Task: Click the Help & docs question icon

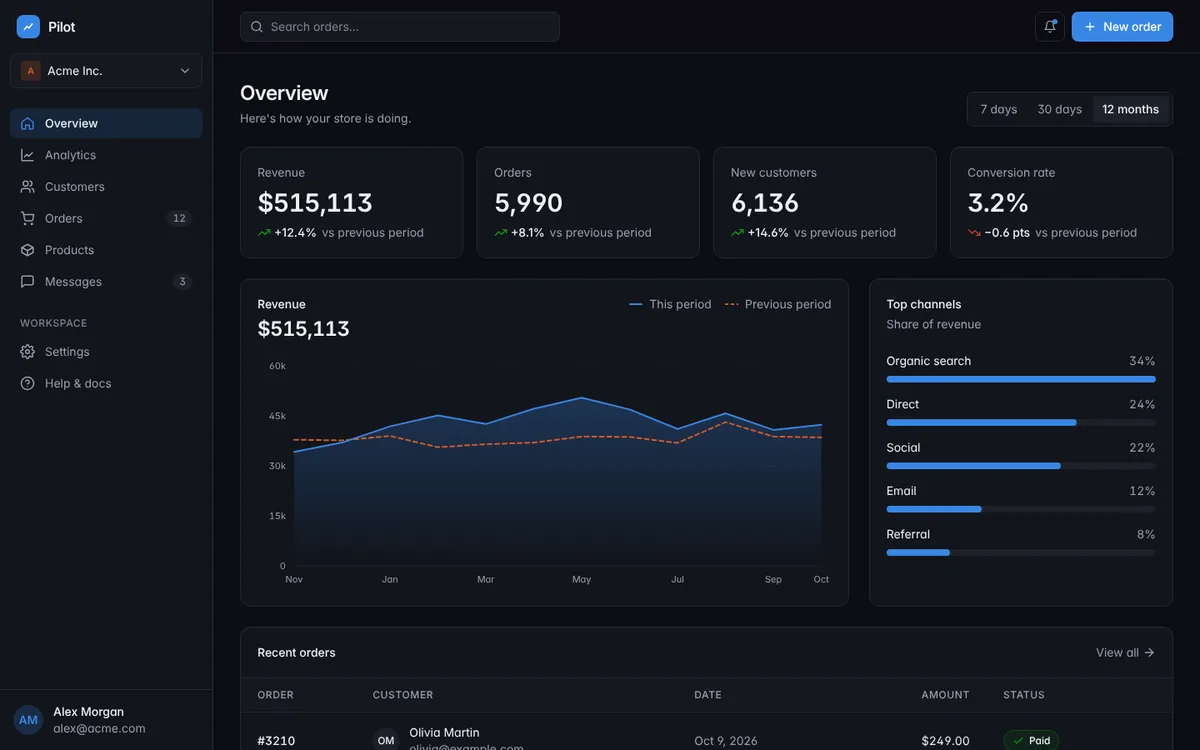Action: [27, 383]
